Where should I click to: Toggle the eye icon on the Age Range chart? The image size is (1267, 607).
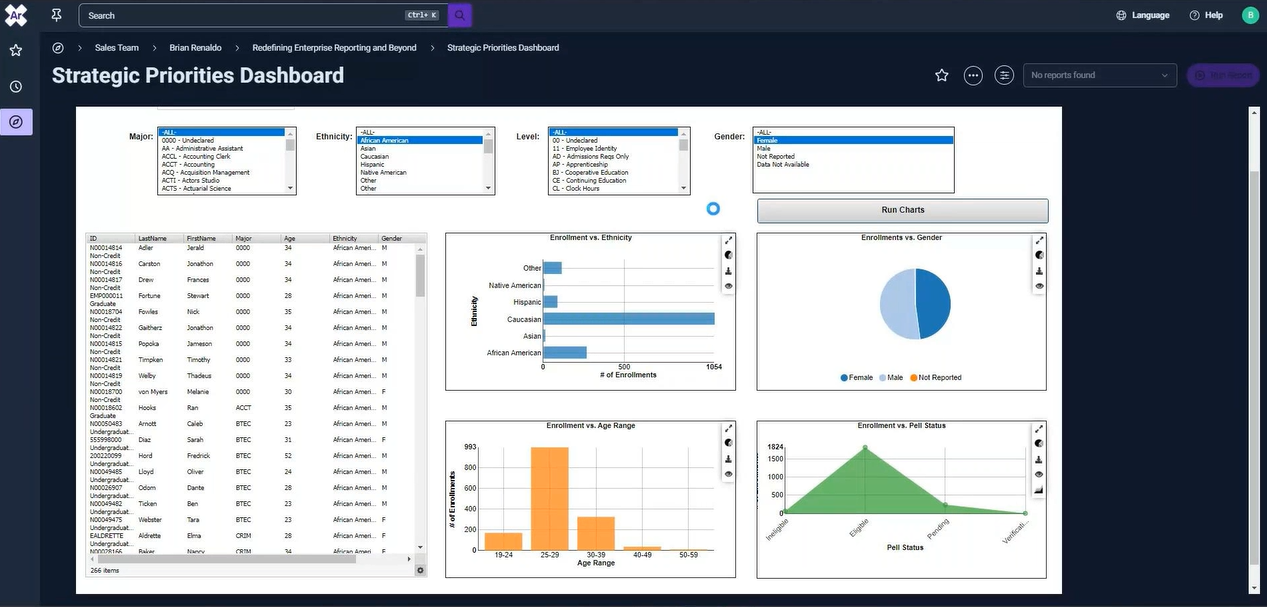tap(727, 473)
